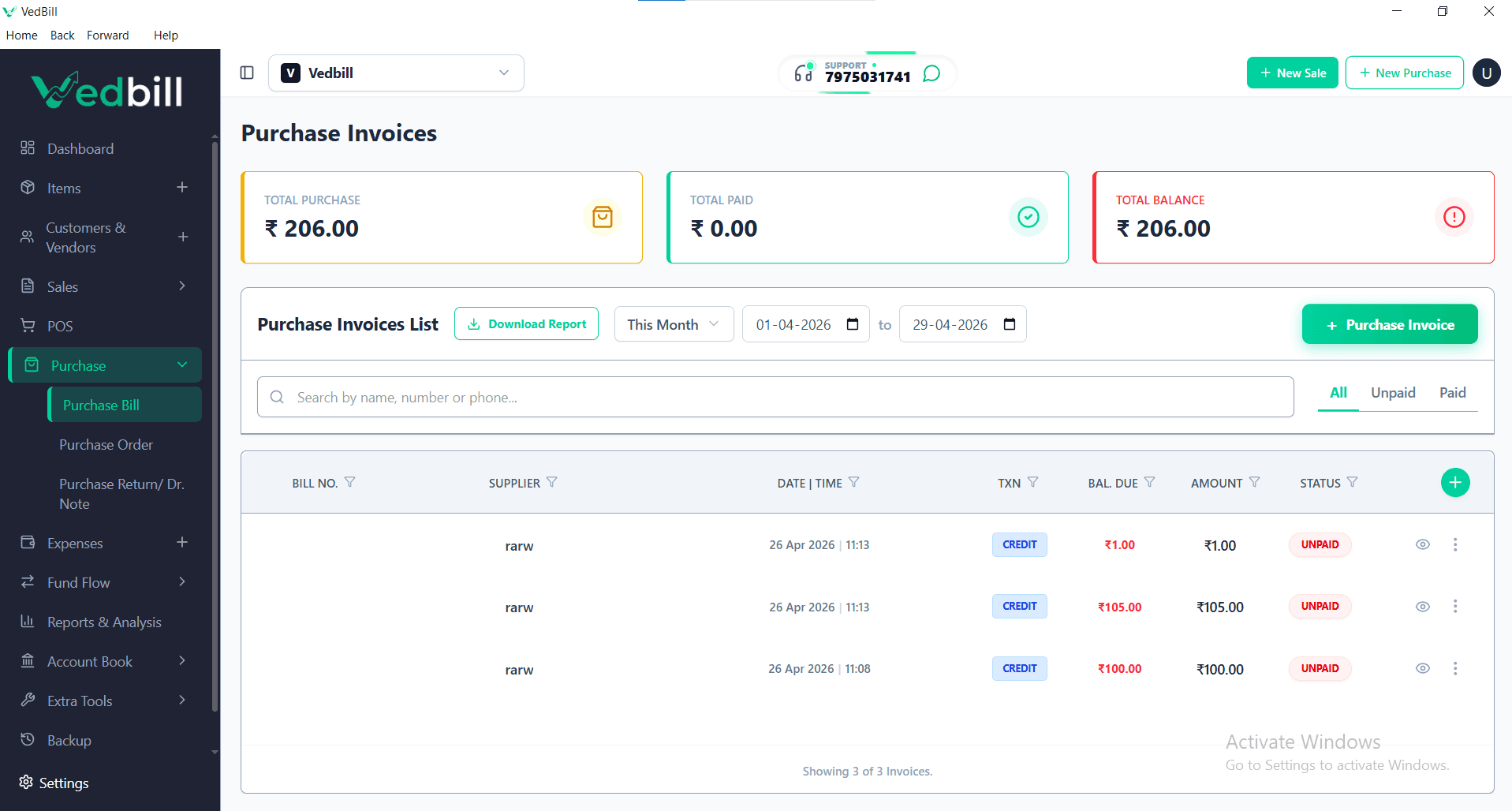This screenshot has height=811, width=1512.
Task: Add new item with Items plus icon
Action: pyautogui.click(x=182, y=187)
